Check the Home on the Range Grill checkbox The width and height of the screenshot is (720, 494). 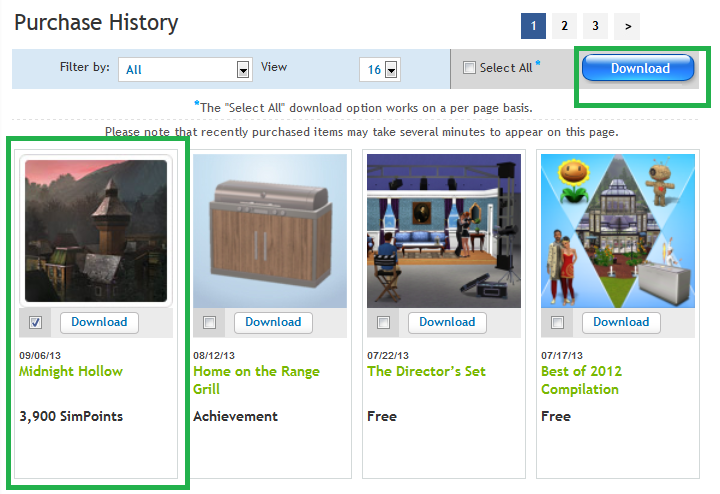pos(209,322)
